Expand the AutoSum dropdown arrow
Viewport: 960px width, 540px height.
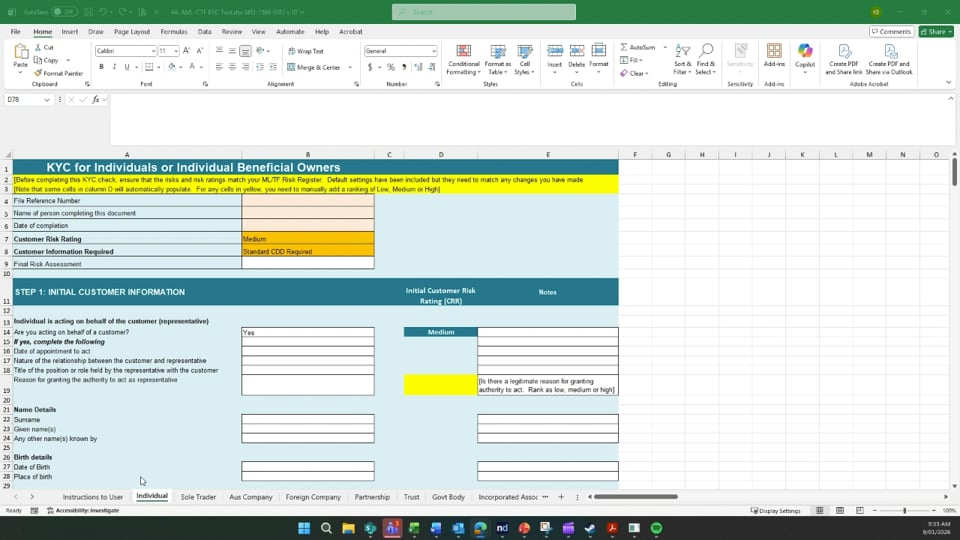(x=665, y=47)
